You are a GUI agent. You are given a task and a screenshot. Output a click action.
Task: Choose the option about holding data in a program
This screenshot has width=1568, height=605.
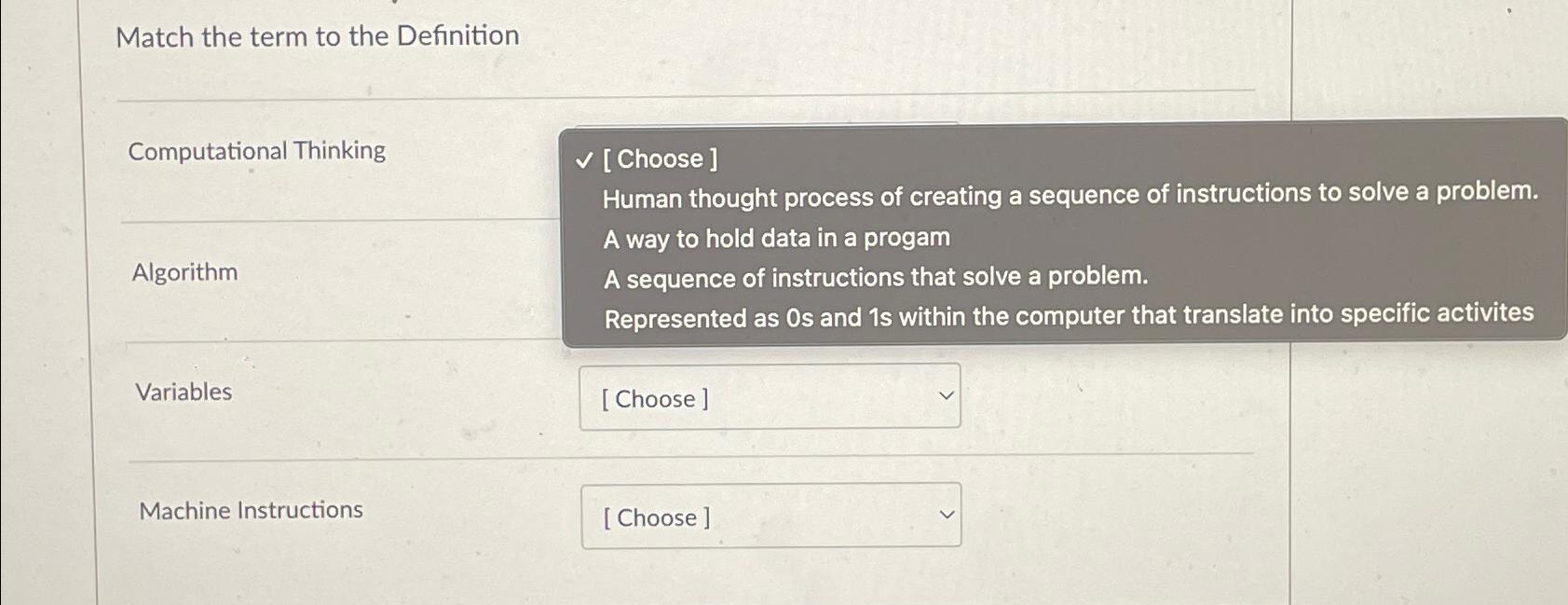(x=775, y=239)
